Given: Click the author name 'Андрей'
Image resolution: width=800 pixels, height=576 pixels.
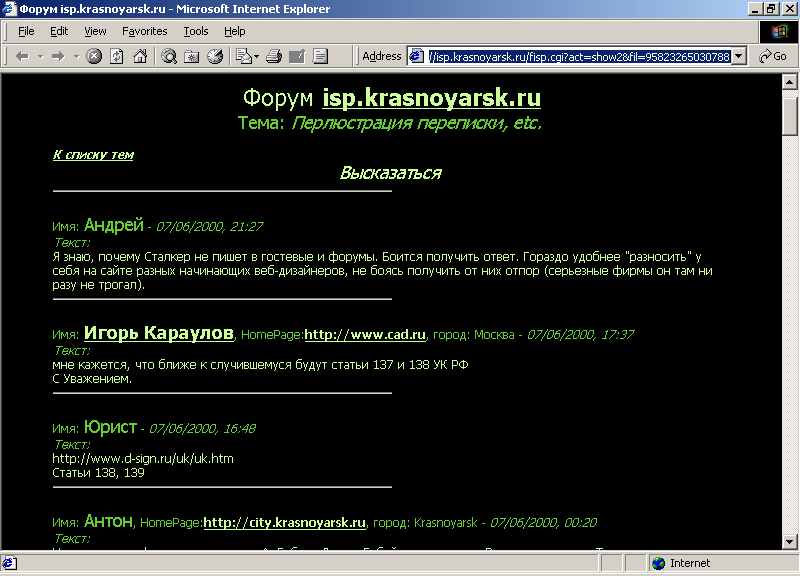Looking at the screenshot, I should click(x=114, y=225).
